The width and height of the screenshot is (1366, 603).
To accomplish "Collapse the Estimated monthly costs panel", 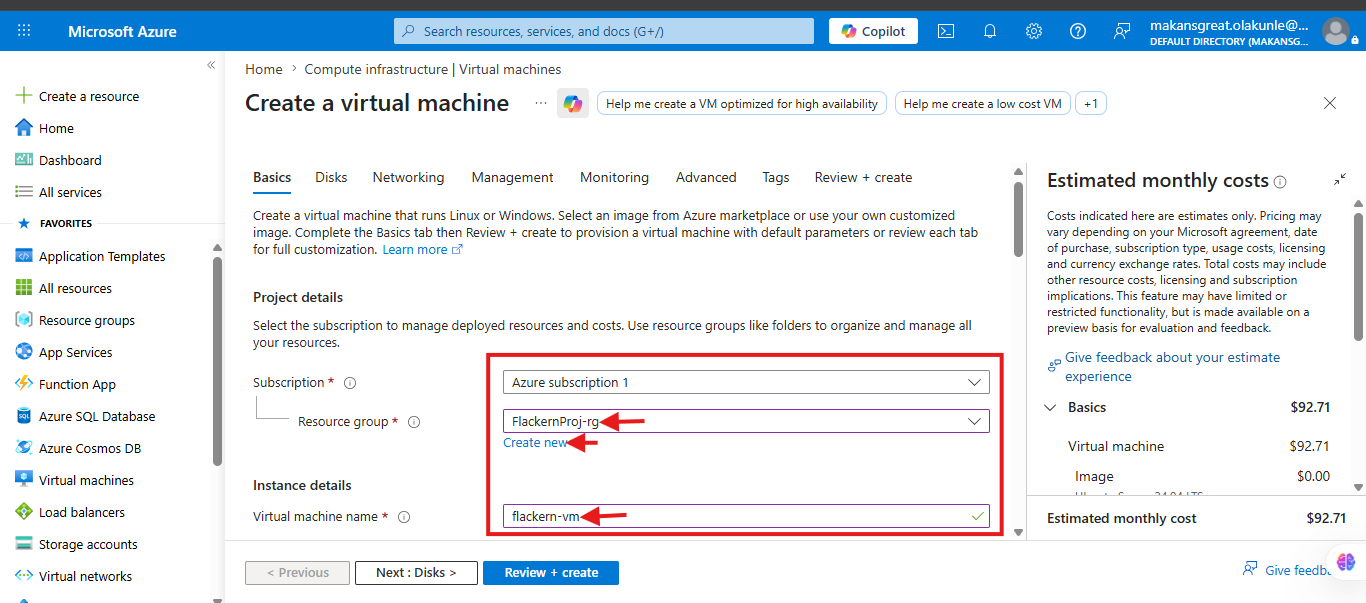I will point(1340,180).
